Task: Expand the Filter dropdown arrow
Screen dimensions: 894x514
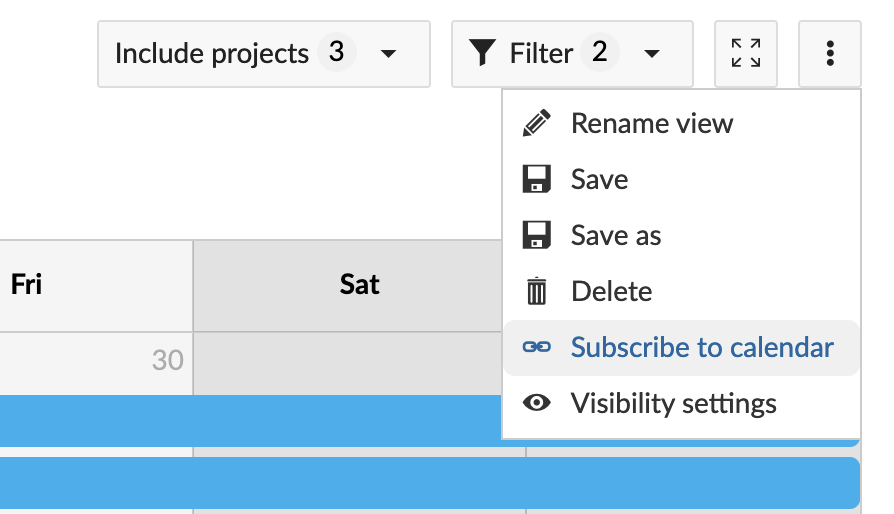Action: click(x=652, y=53)
